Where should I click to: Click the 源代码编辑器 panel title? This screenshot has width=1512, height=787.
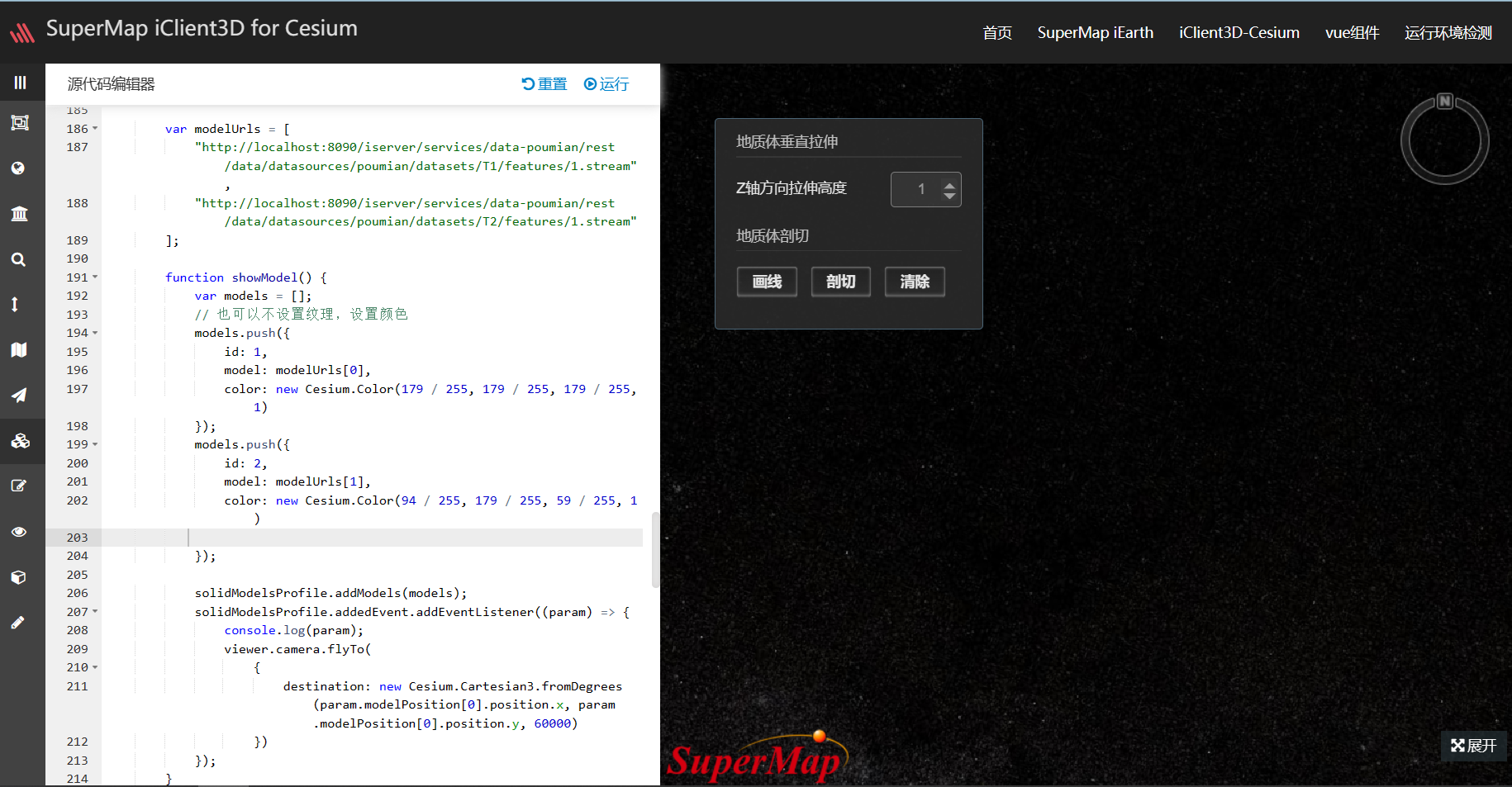pyautogui.click(x=112, y=84)
